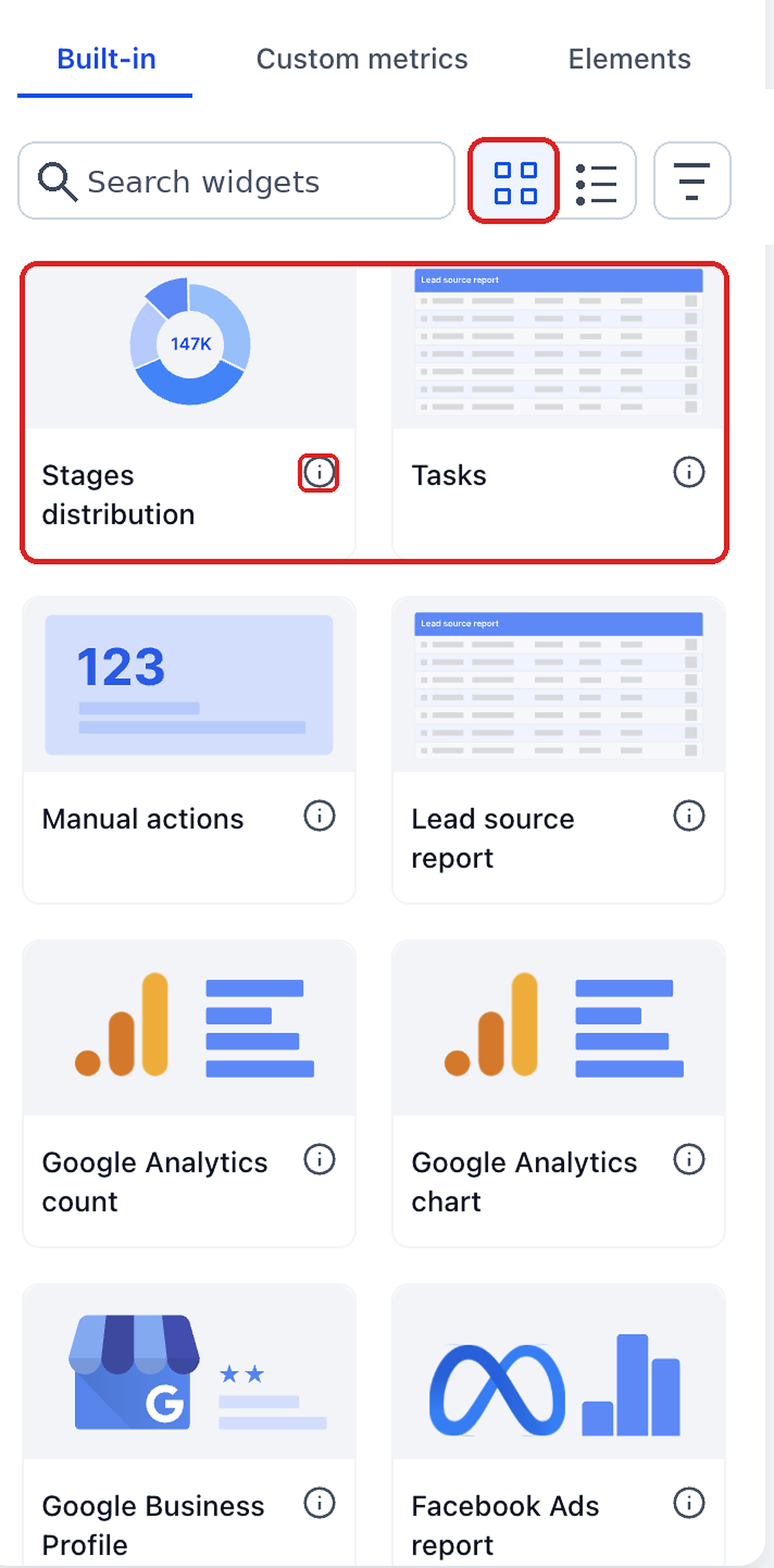Show info for Manual actions widget

[x=319, y=816]
